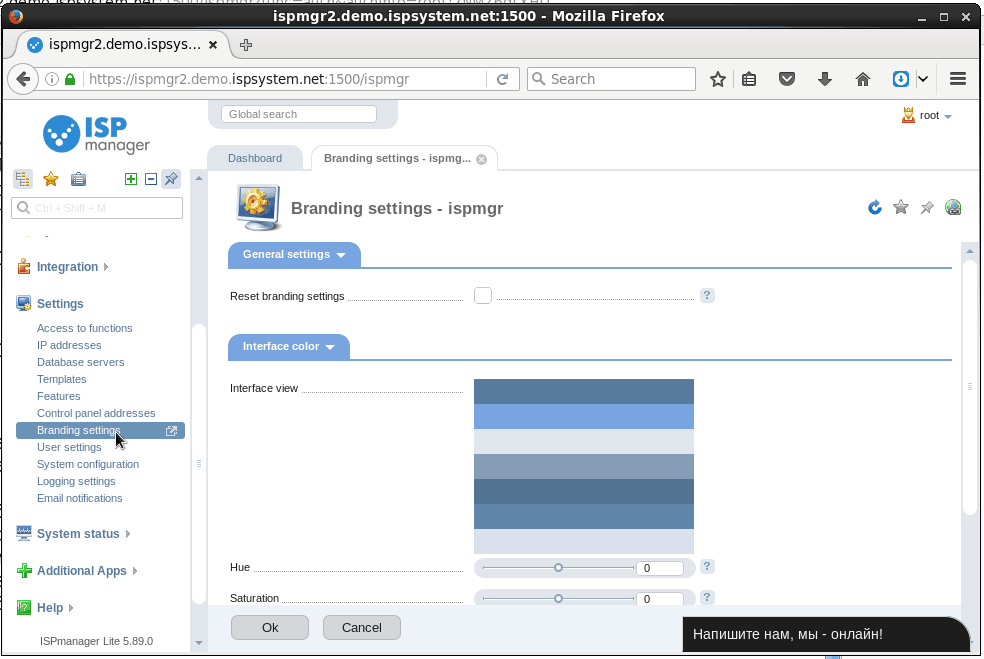Click the Firefox Search box
The image size is (984, 659).
pyautogui.click(x=611, y=79)
